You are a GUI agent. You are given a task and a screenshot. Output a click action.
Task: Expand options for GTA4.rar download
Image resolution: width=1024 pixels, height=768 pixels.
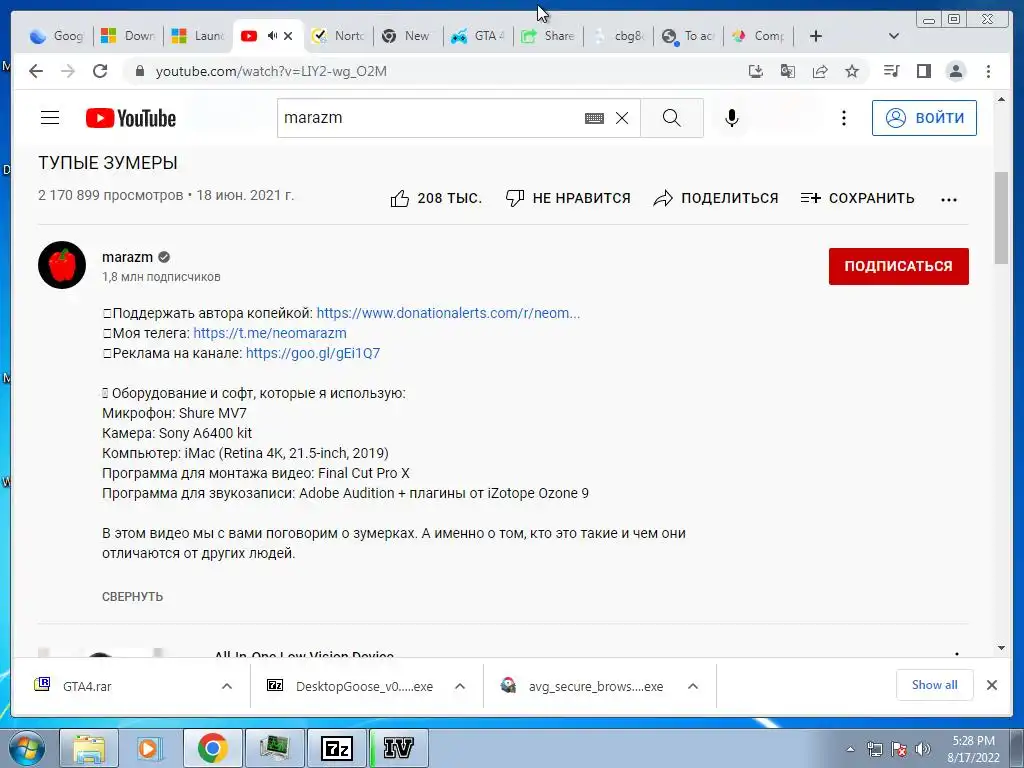point(227,686)
